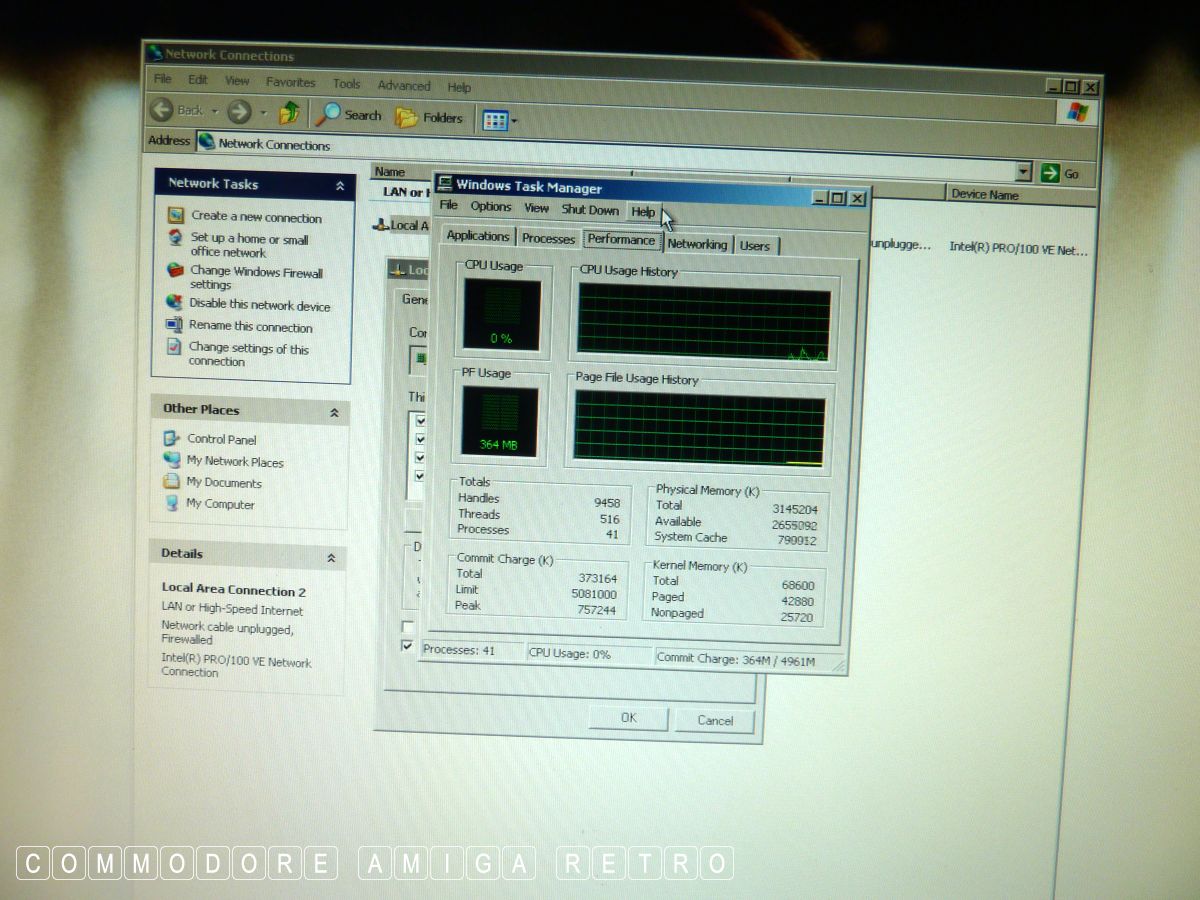The height and width of the screenshot is (900, 1200).
Task: Open the Views icon in toolbar
Action: click(495, 121)
